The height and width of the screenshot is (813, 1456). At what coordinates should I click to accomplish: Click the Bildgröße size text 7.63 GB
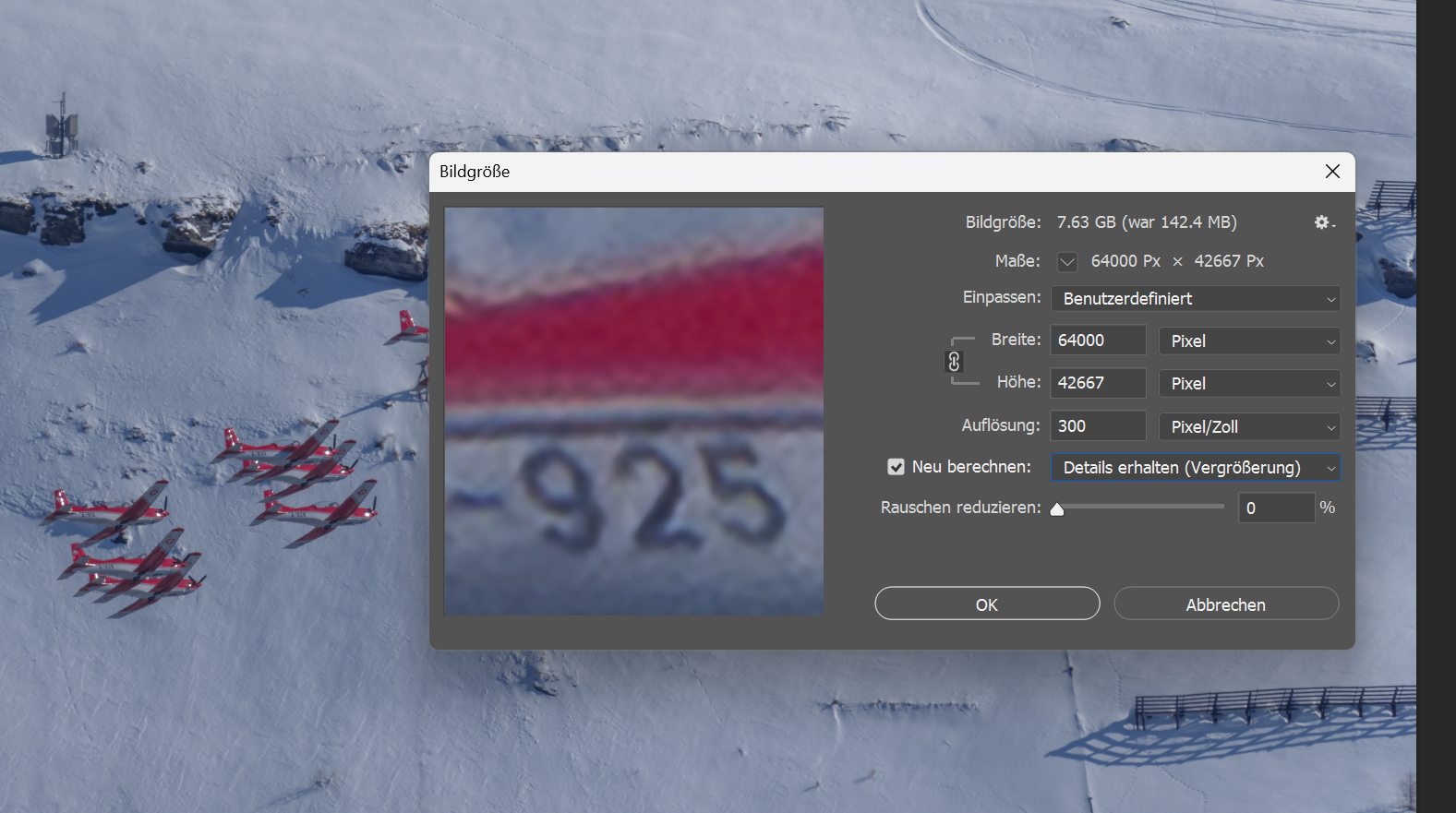pos(1147,222)
